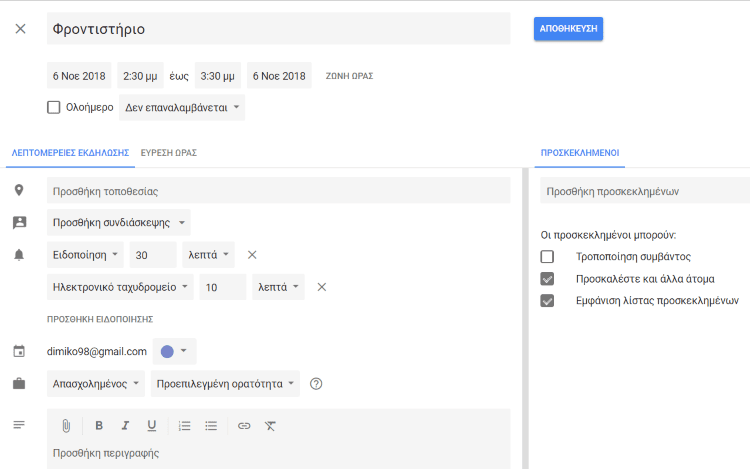Screen dimensions: 750x469
Task: Insert a bulleted list in description
Action: point(211,425)
